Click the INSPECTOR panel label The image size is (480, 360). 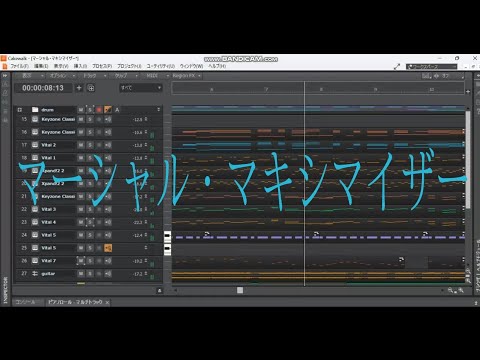click(x=5, y=290)
